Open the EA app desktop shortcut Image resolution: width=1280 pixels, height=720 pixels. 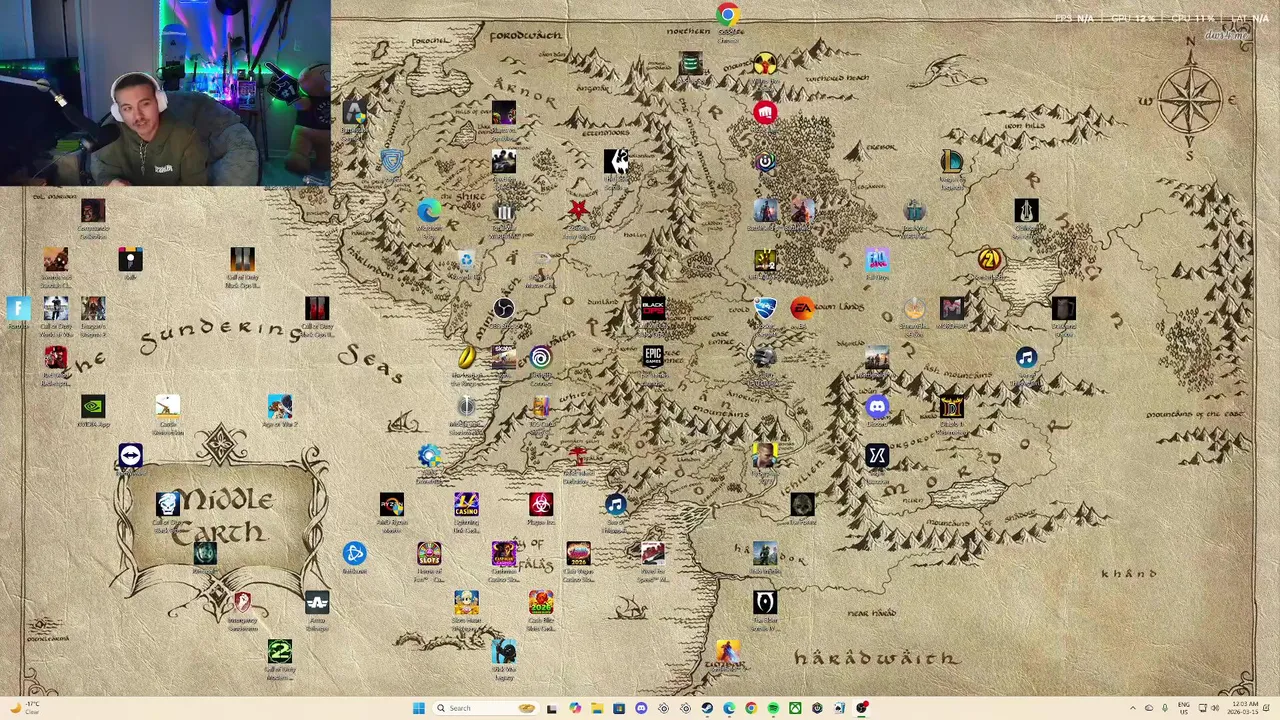point(802,309)
